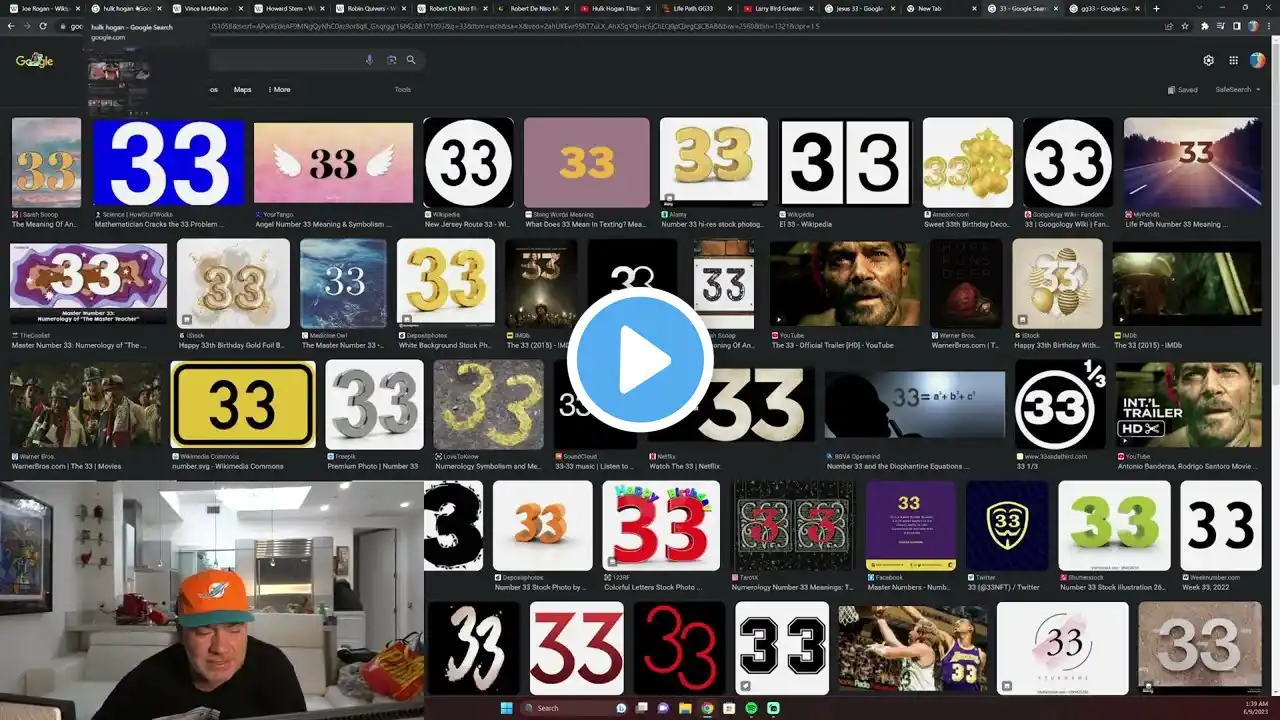Open Saved items
Image resolution: width=1280 pixels, height=720 pixels.
pos(1183,90)
